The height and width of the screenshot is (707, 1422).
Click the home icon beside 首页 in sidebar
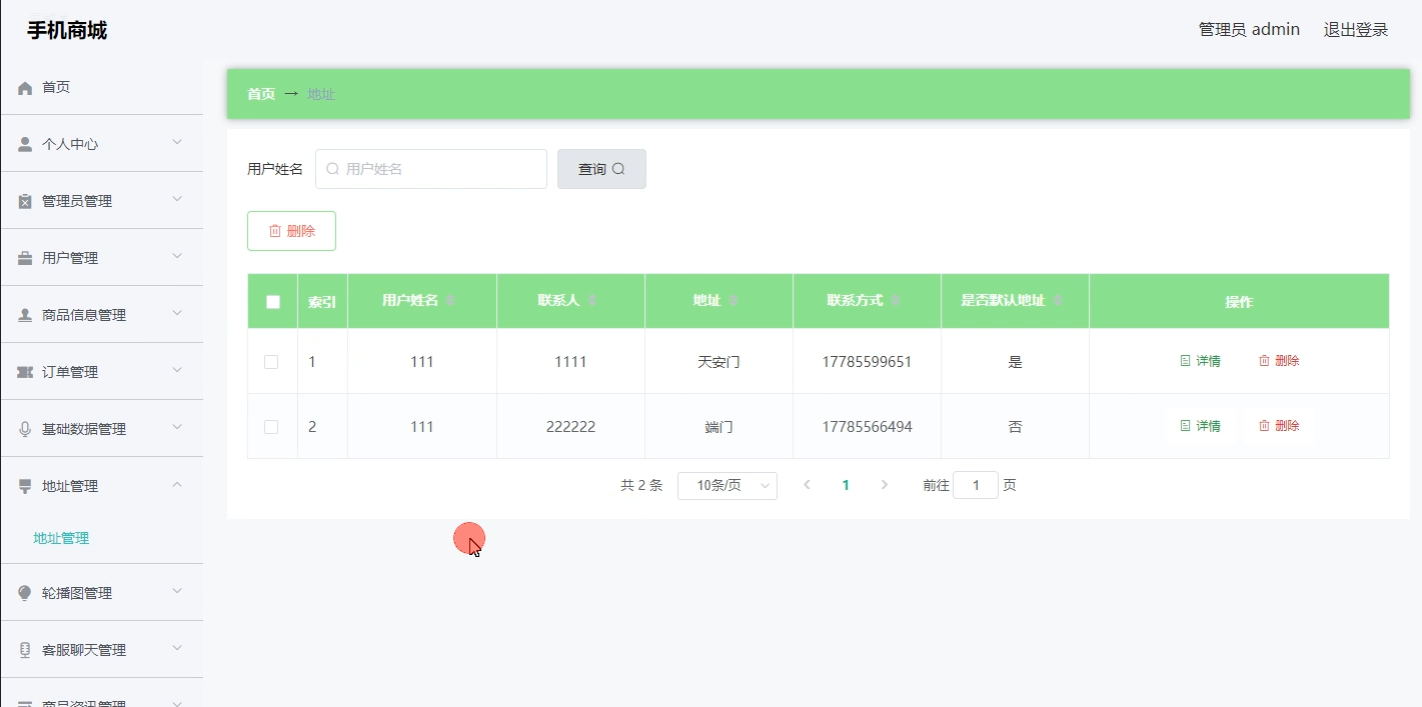(26, 88)
